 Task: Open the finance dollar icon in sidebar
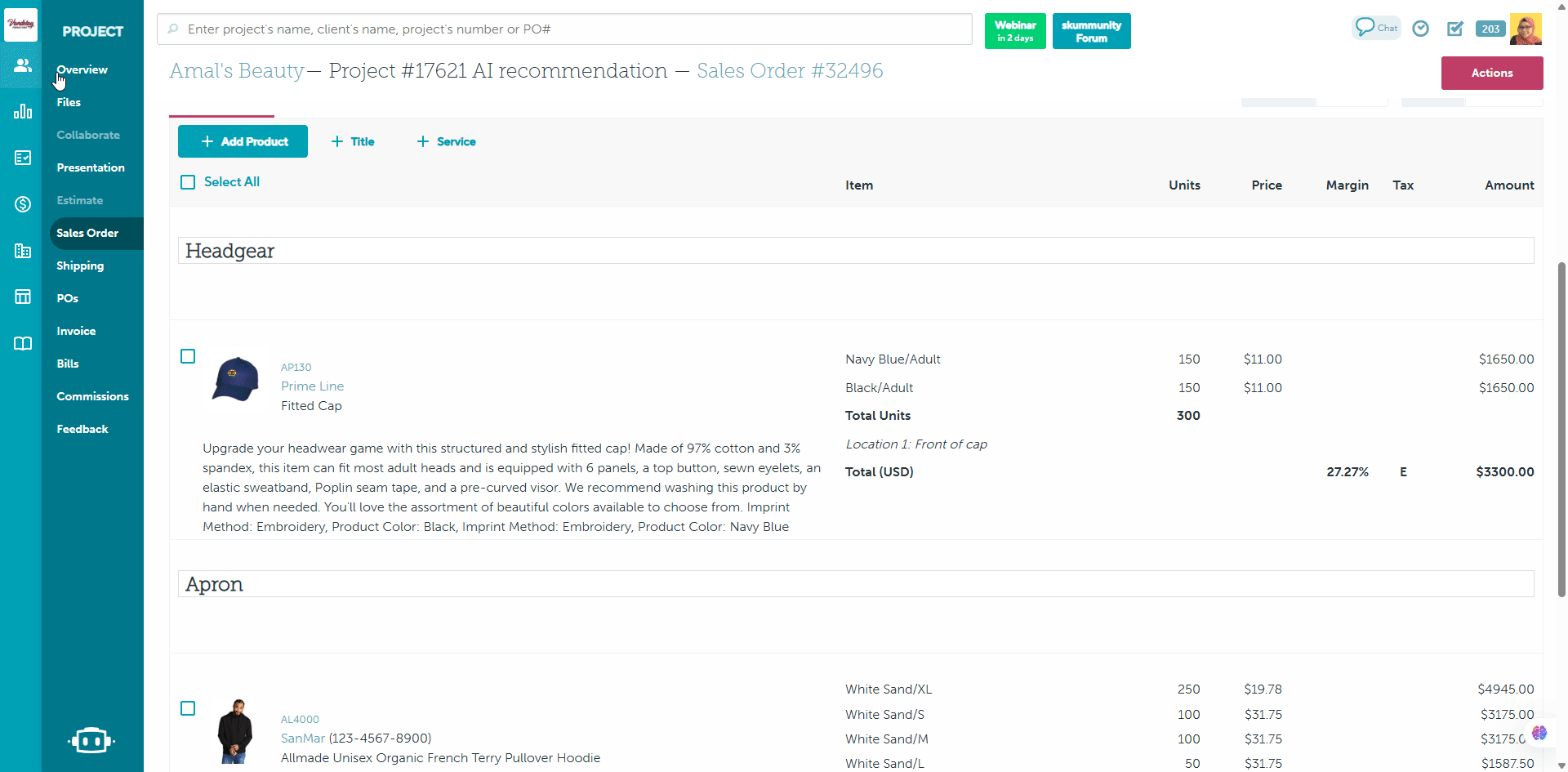(x=22, y=204)
